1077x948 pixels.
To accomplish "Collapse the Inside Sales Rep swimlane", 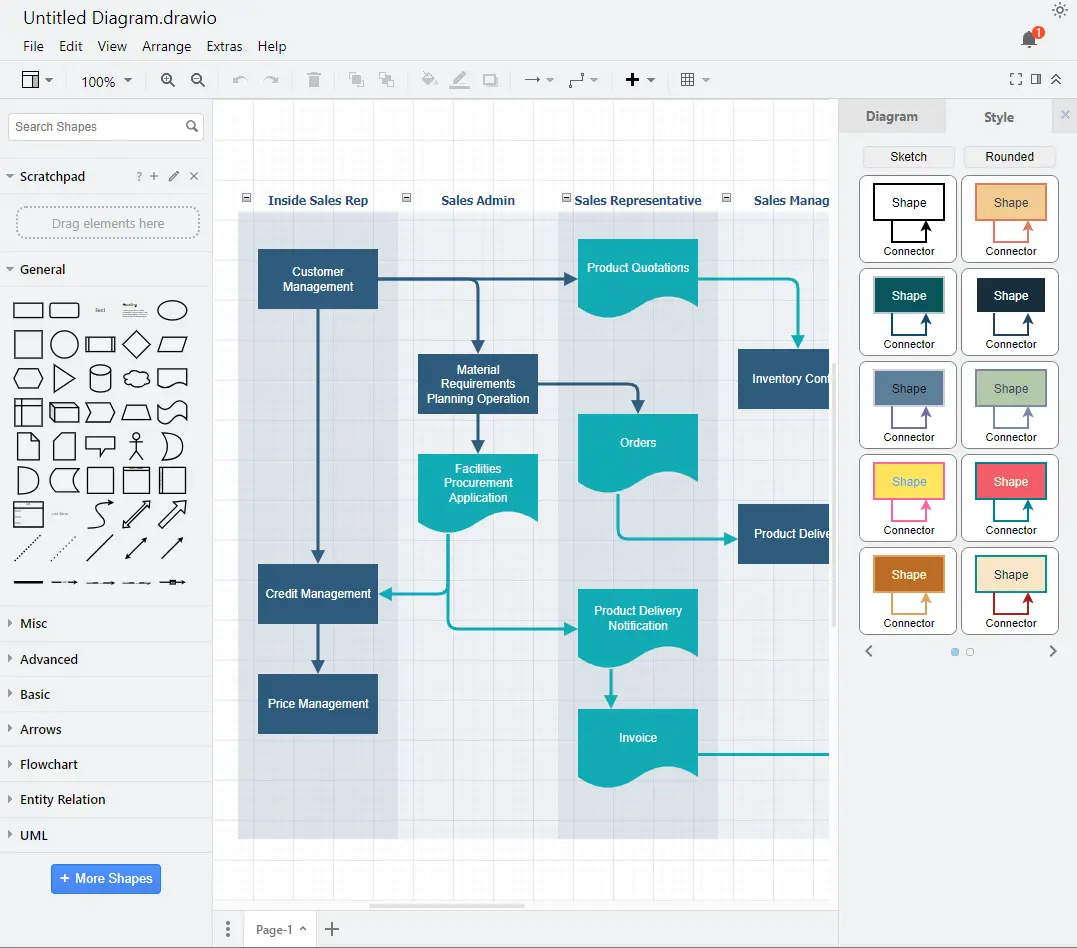I will pyautogui.click(x=247, y=198).
